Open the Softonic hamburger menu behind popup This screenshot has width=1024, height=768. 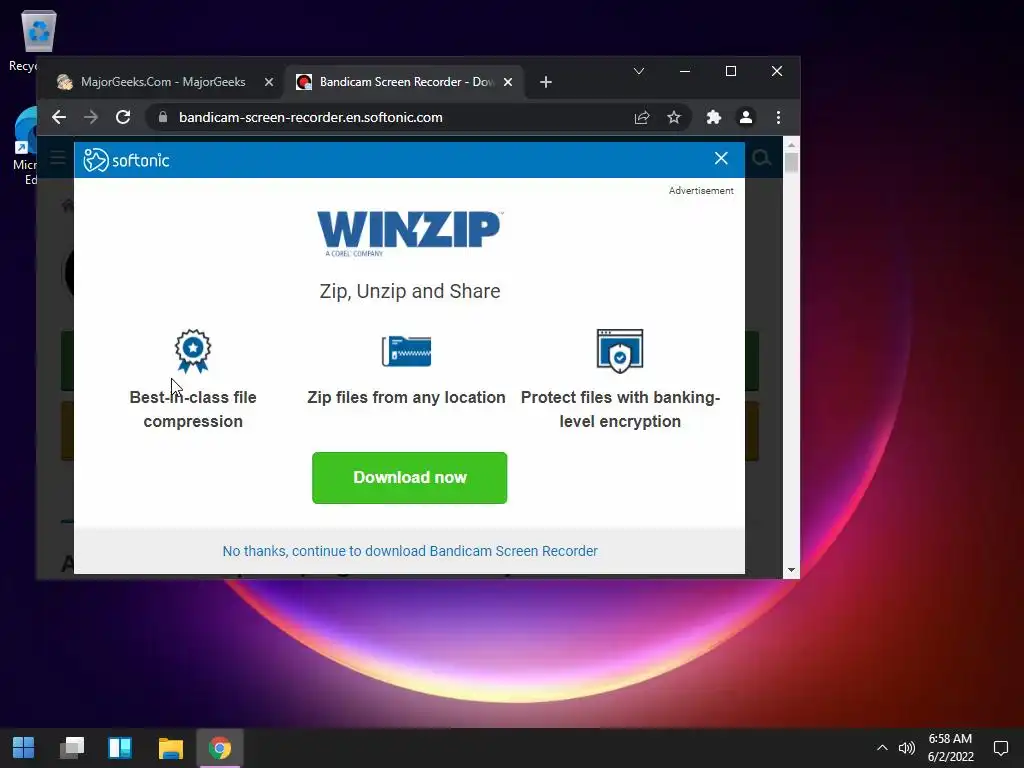pos(57,158)
